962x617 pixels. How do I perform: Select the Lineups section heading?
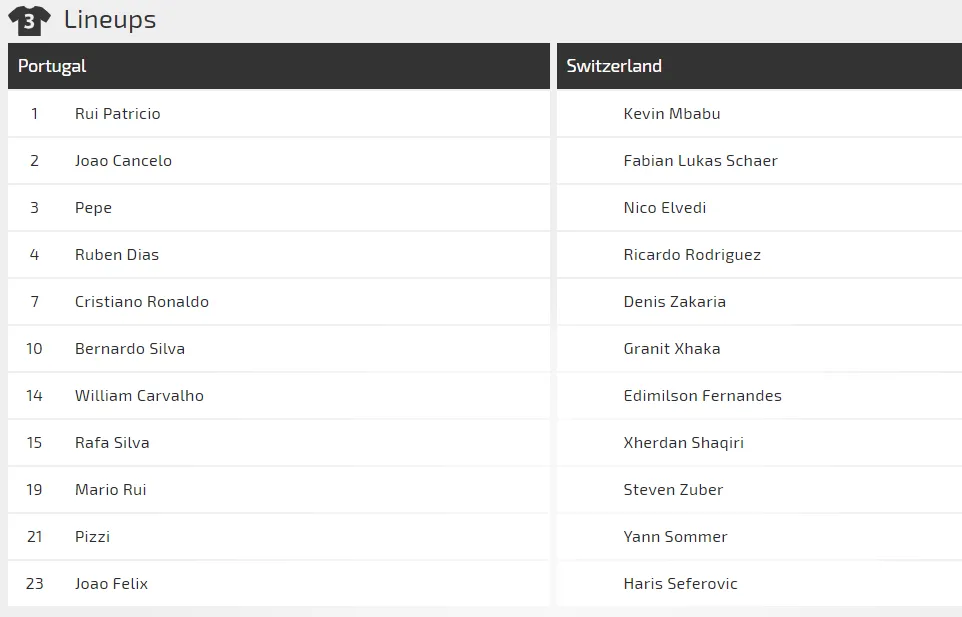coord(110,20)
